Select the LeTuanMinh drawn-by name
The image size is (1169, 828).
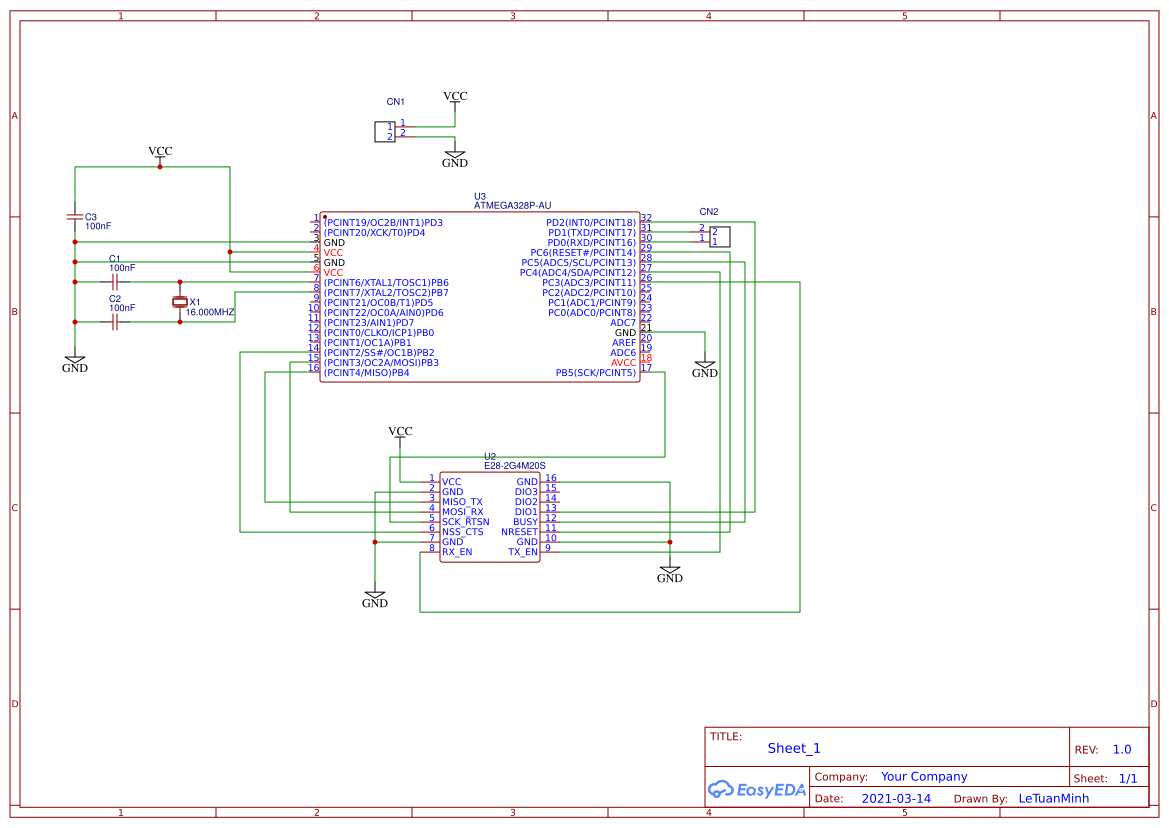(1053, 799)
